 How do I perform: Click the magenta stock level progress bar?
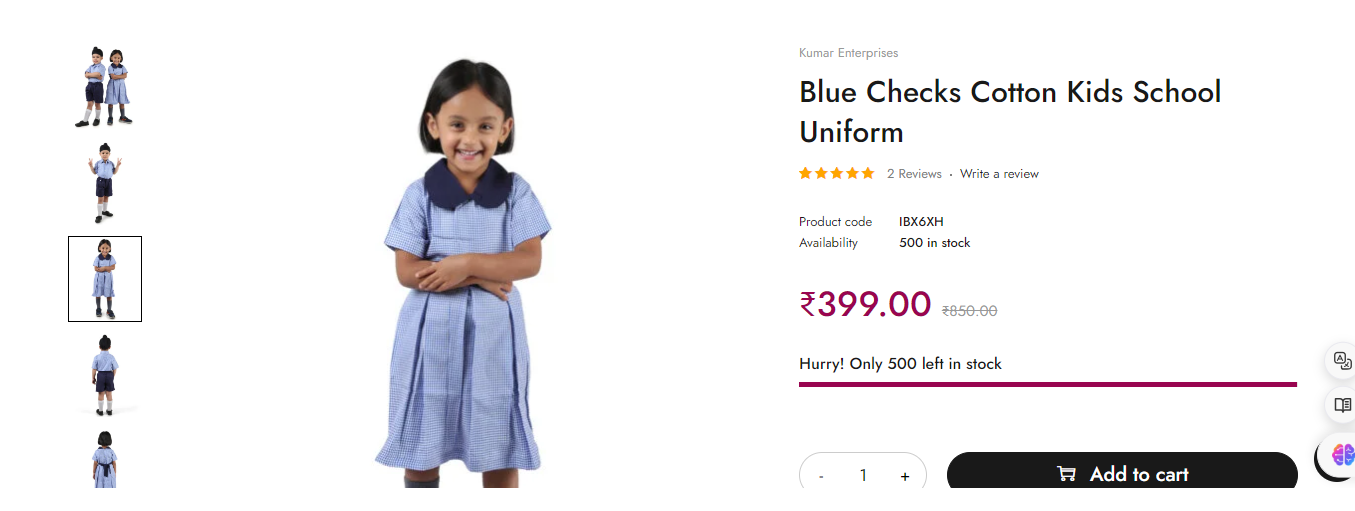[1048, 384]
